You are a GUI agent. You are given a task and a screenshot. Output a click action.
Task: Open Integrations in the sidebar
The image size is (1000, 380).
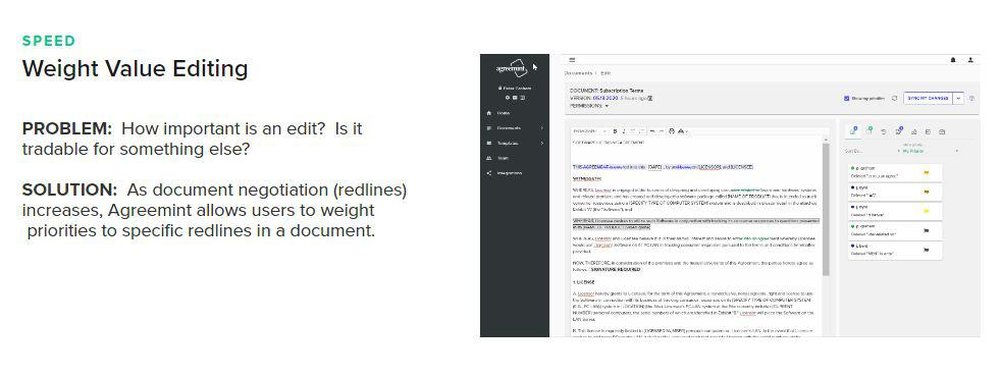504,173
